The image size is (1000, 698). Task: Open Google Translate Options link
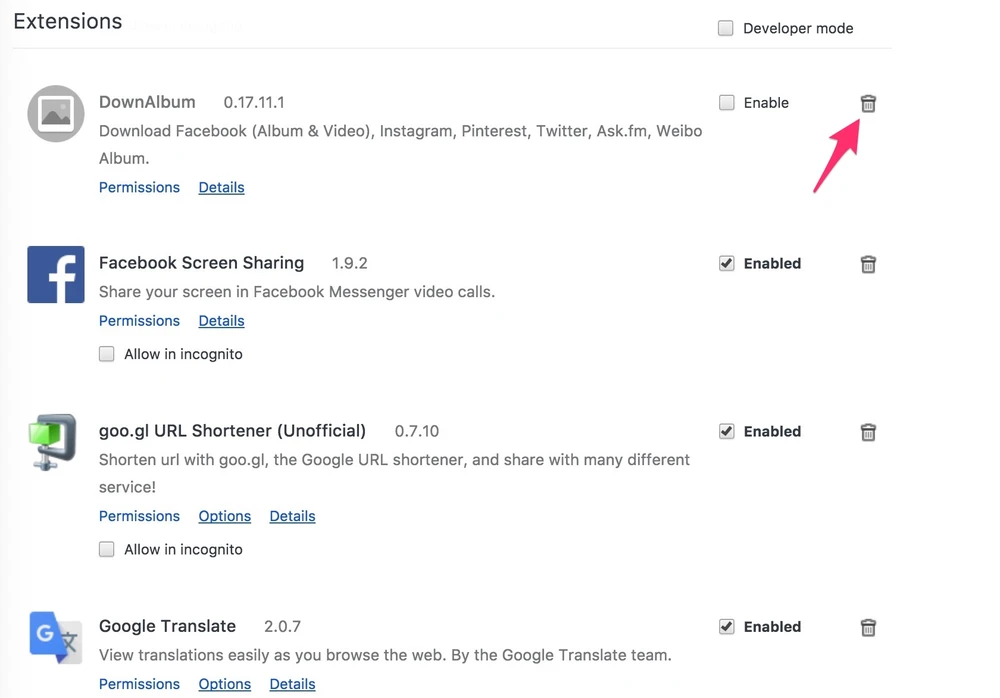pos(224,684)
